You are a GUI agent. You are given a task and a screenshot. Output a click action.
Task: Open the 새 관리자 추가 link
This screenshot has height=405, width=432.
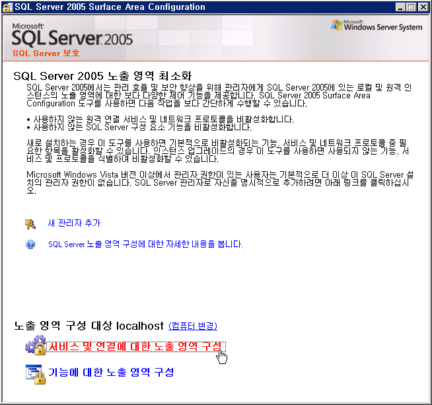click(74, 223)
